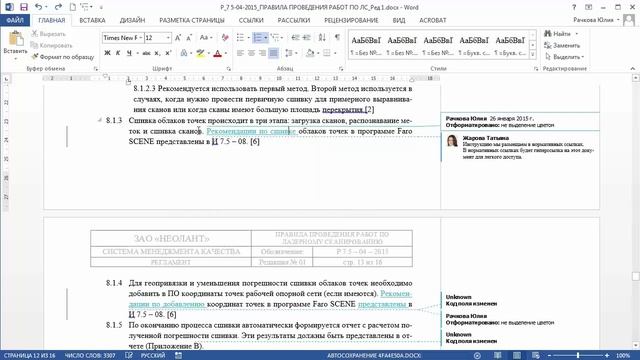Switch to the ДИЗАЙН tab
640x360 pixels.
pos(132,20)
